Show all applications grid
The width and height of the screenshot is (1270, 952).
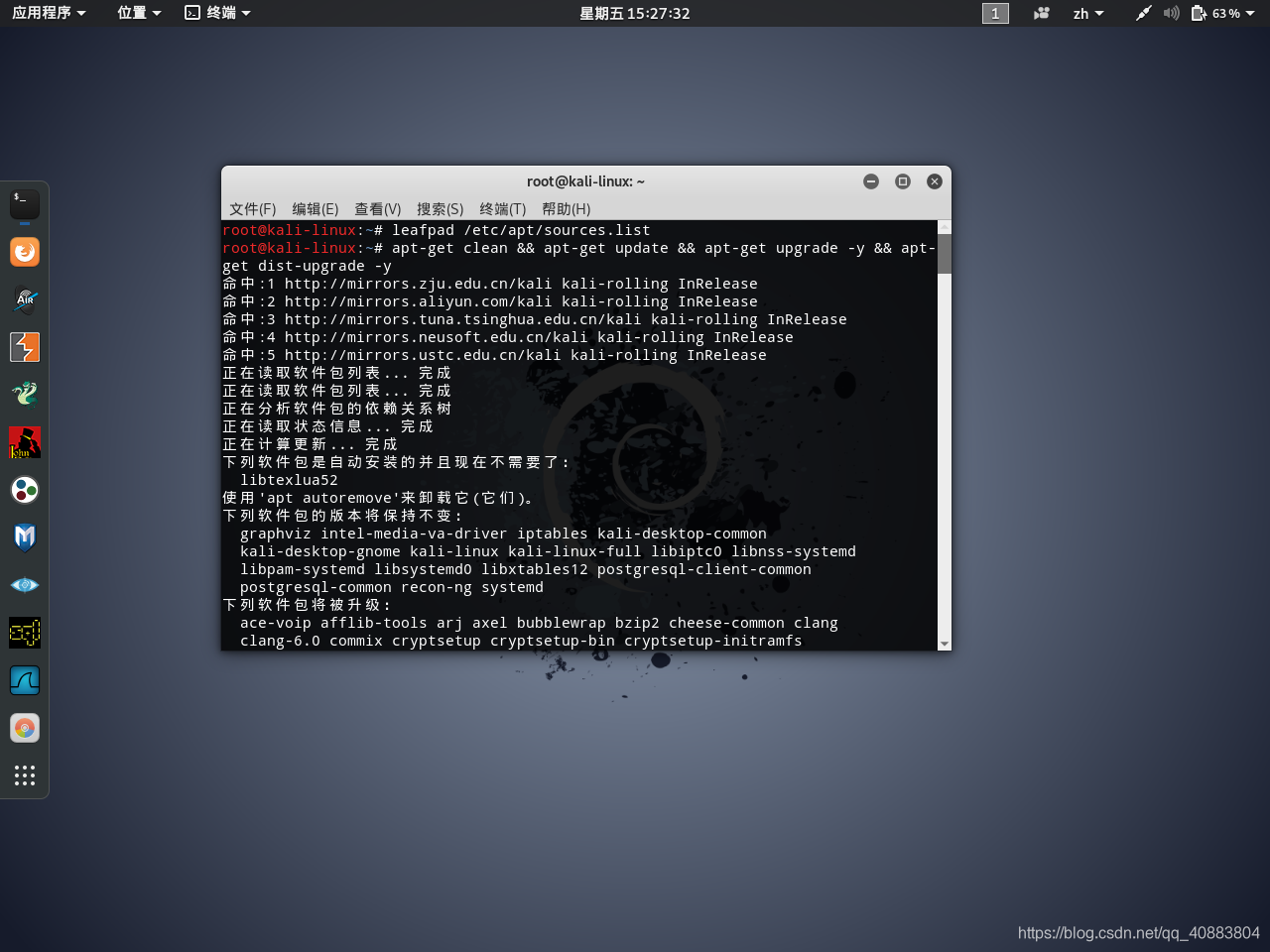pos(25,775)
